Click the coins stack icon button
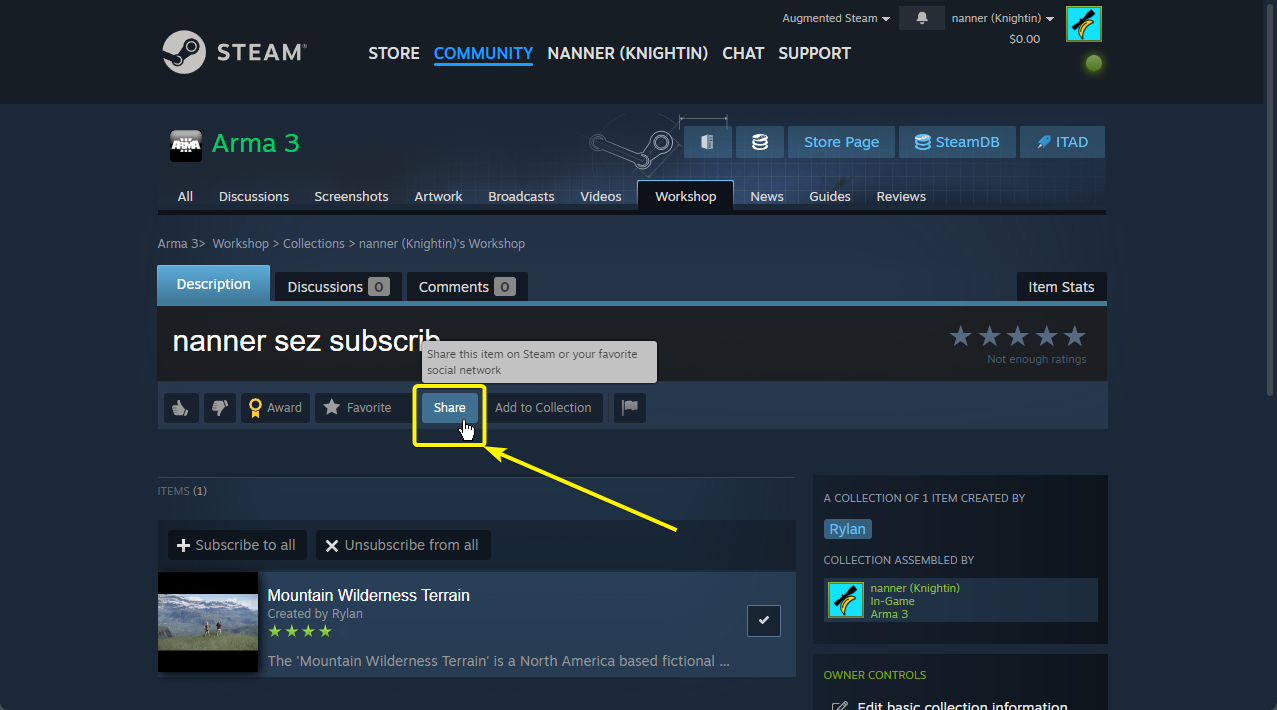The width and height of the screenshot is (1277, 710). (760, 142)
